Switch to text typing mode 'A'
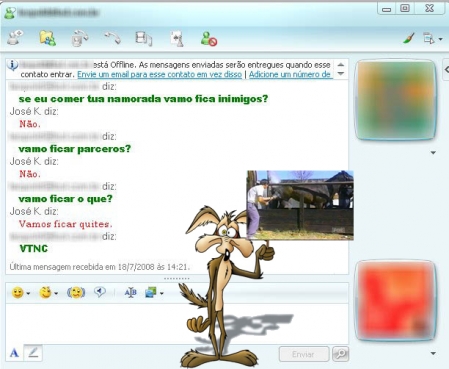Screen dimensions: 449x369 (14, 353)
